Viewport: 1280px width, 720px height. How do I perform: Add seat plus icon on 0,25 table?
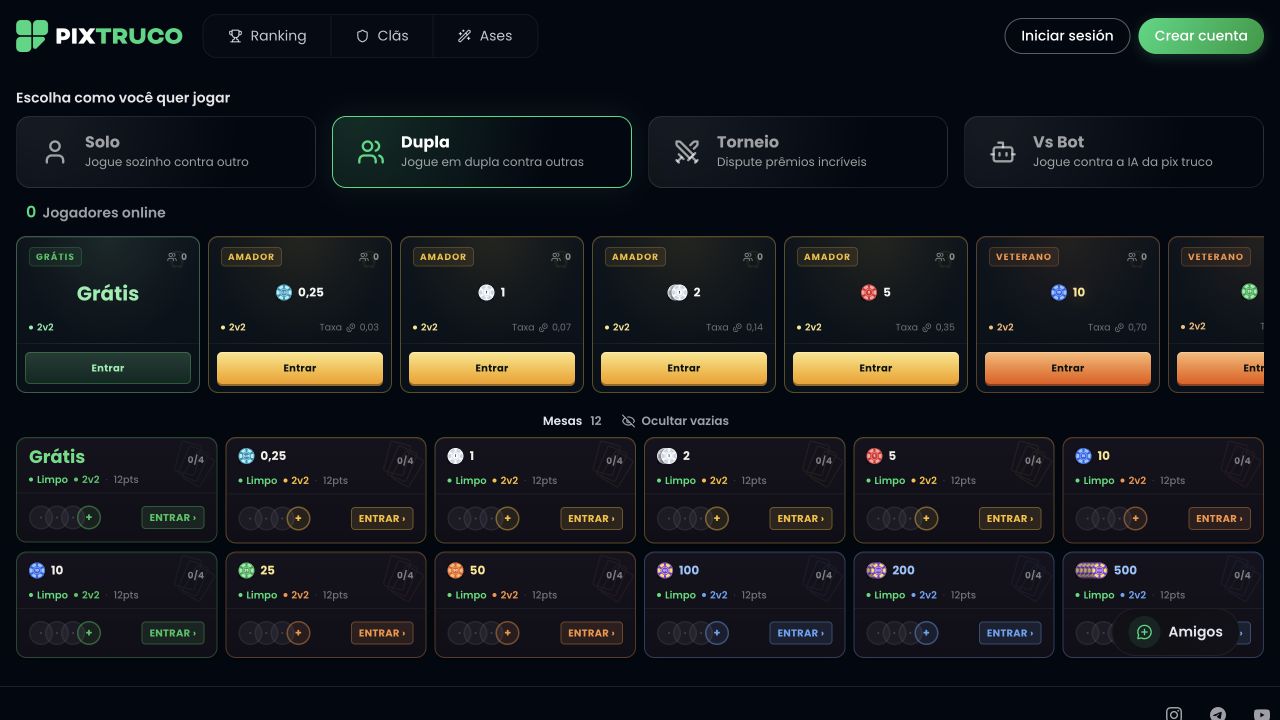click(298, 518)
